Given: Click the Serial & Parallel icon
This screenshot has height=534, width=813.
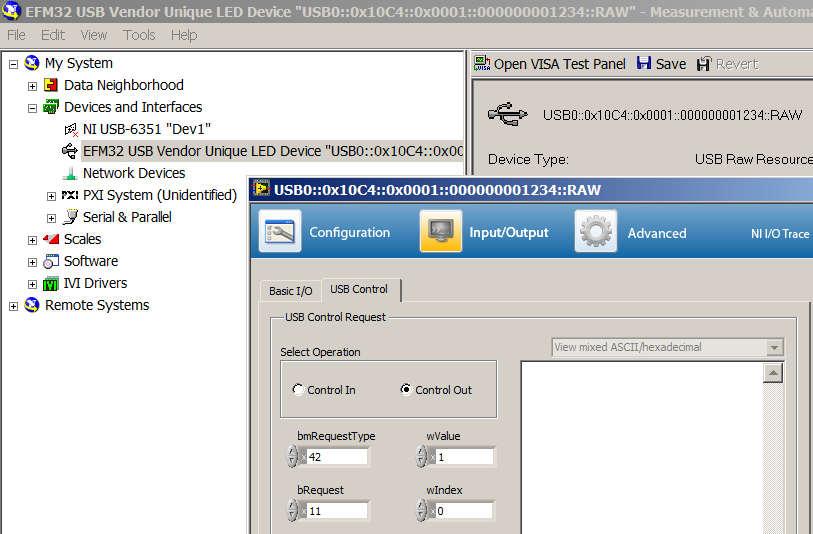Looking at the screenshot, I should pyautogui.click(x=70, y=217).
